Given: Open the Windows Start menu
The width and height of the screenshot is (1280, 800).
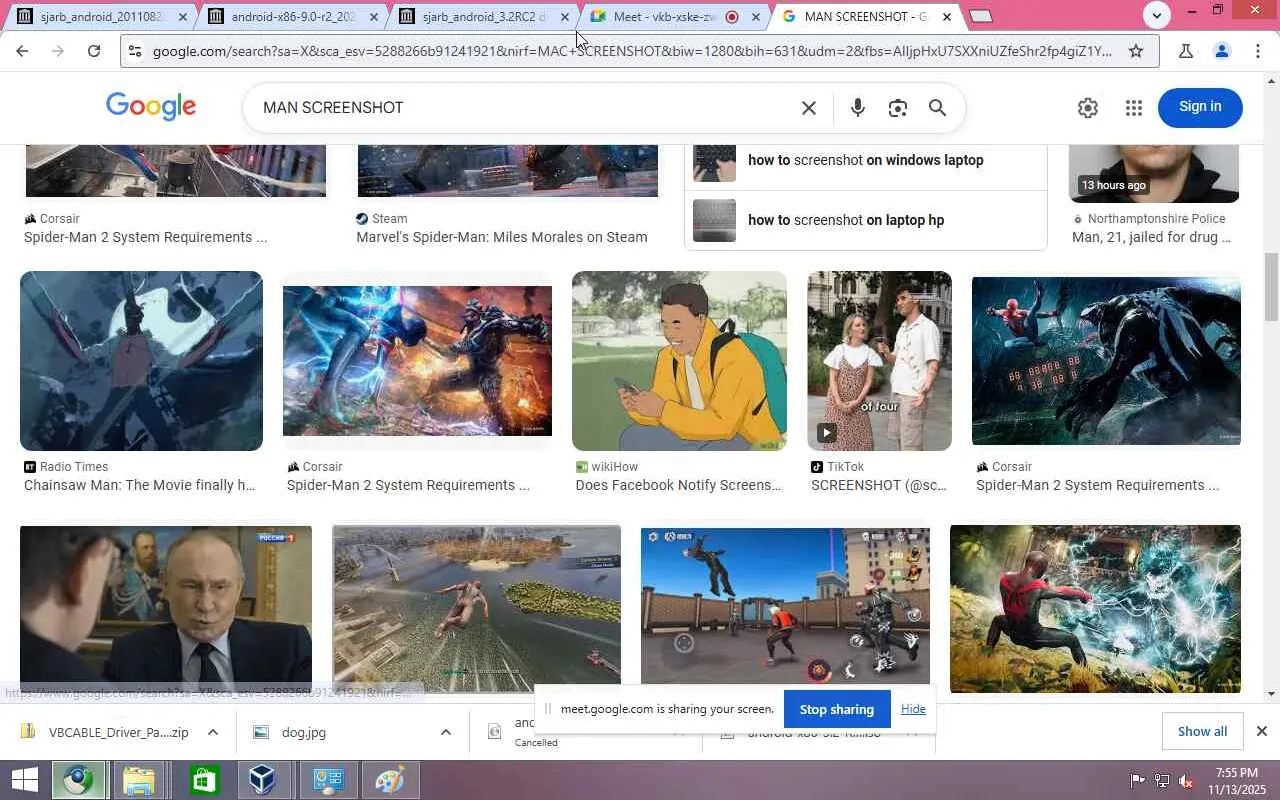Looking at the screenshot, I should pos(24,780).
